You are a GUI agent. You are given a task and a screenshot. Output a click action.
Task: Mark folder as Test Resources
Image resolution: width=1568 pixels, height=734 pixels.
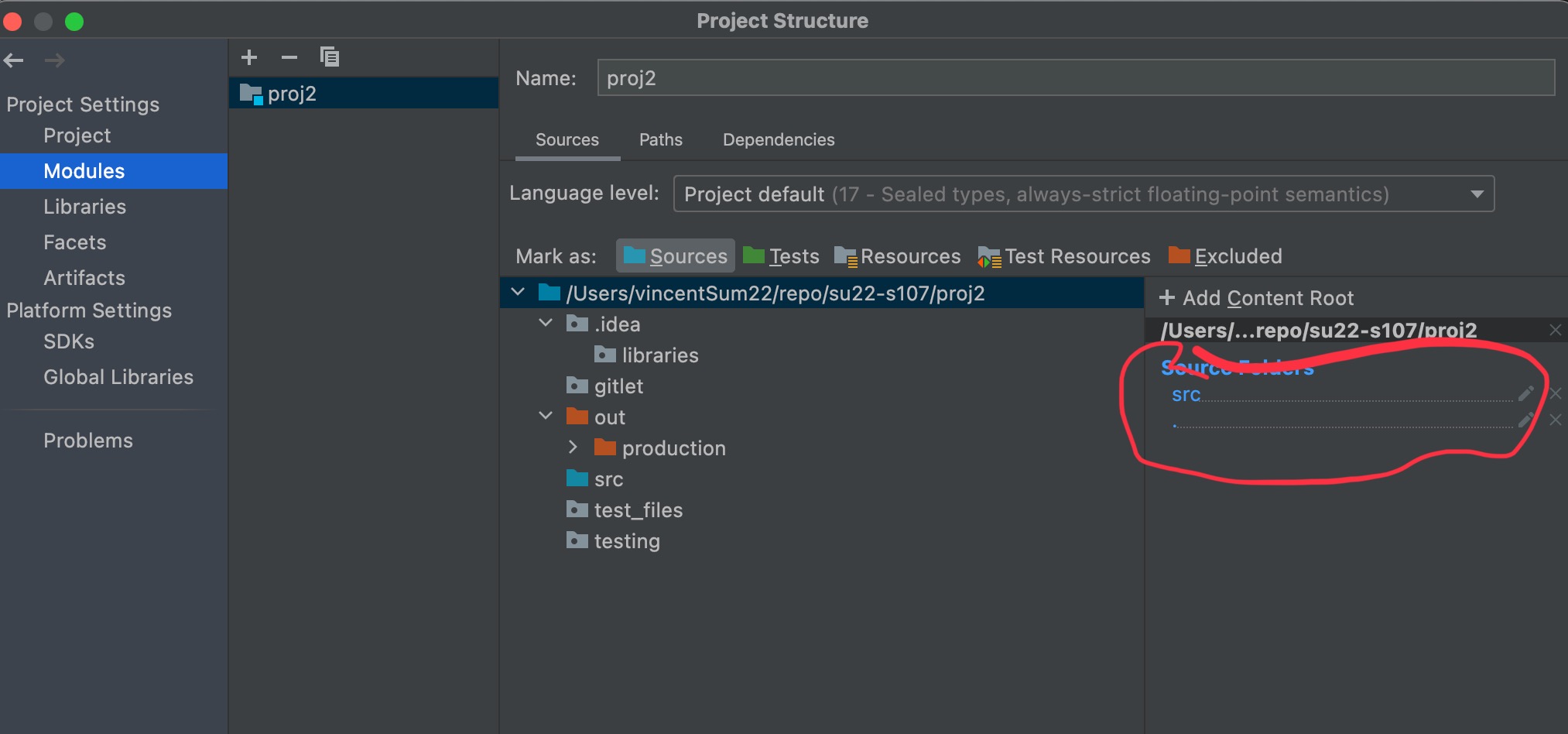click(x=1064, y=256)
